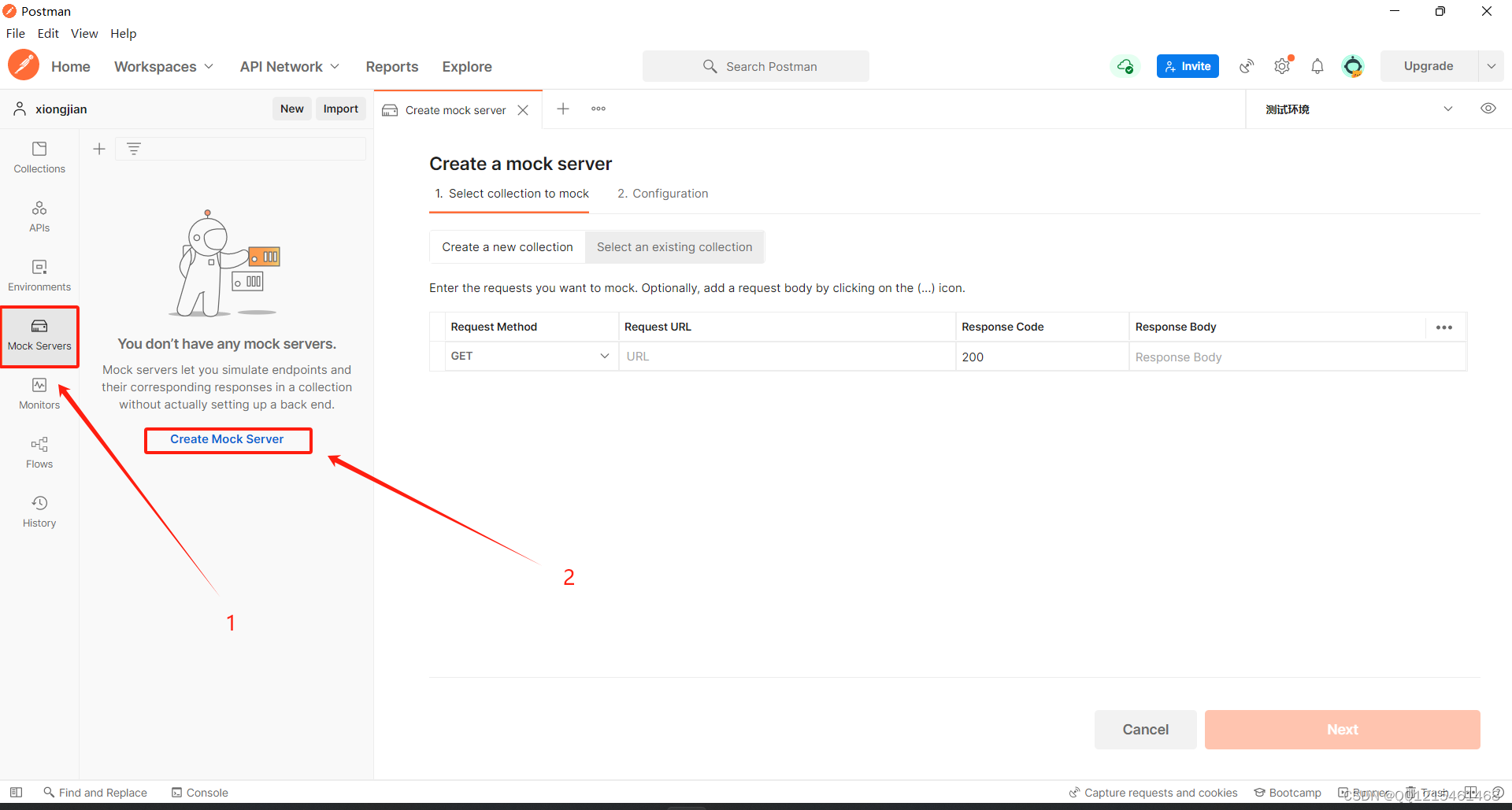Screen dimensions: 1512x810
Task: Open the Collections sidebar panel
Action: [39, 157]
